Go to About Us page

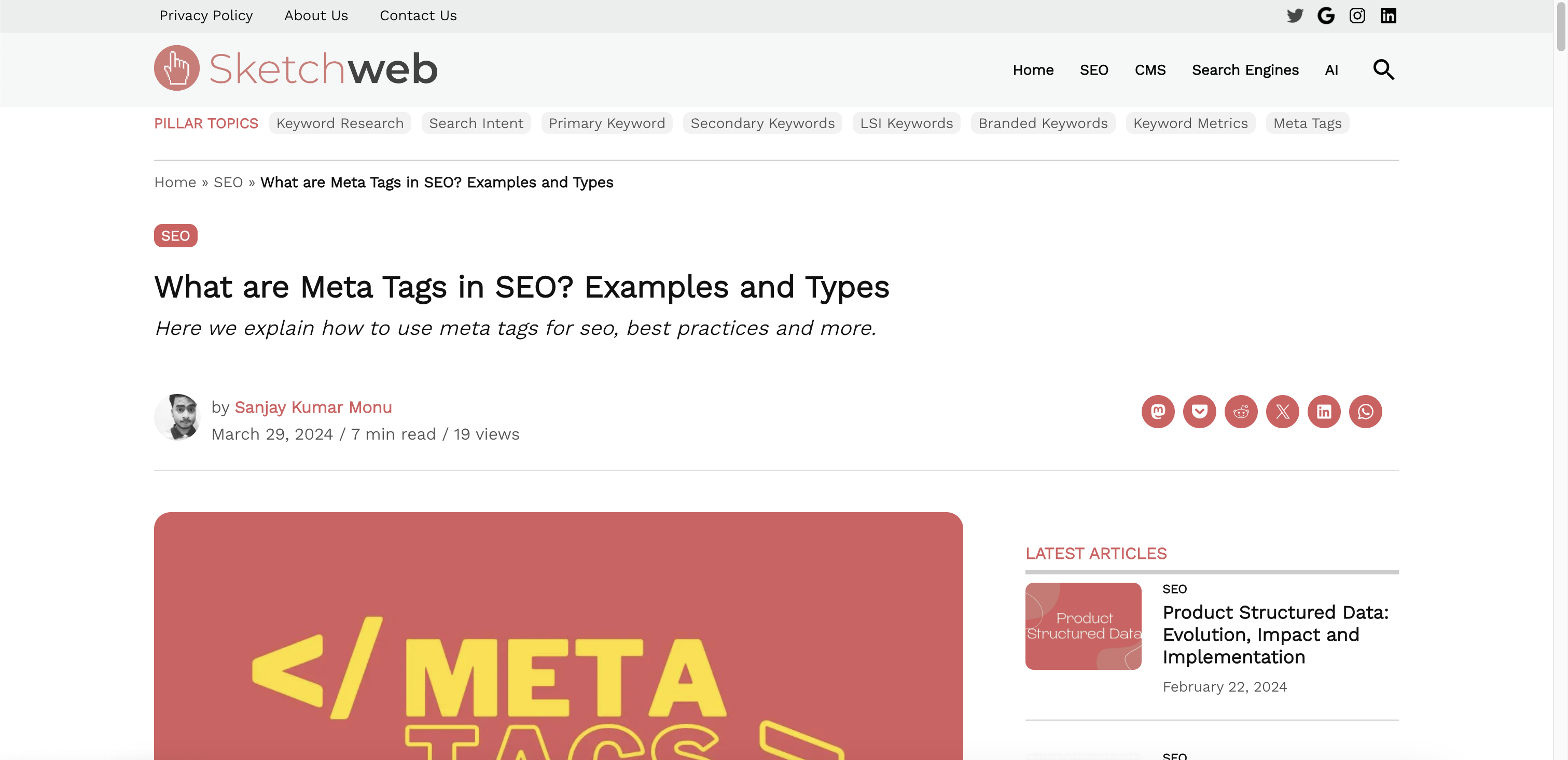(x=316, y=16)
